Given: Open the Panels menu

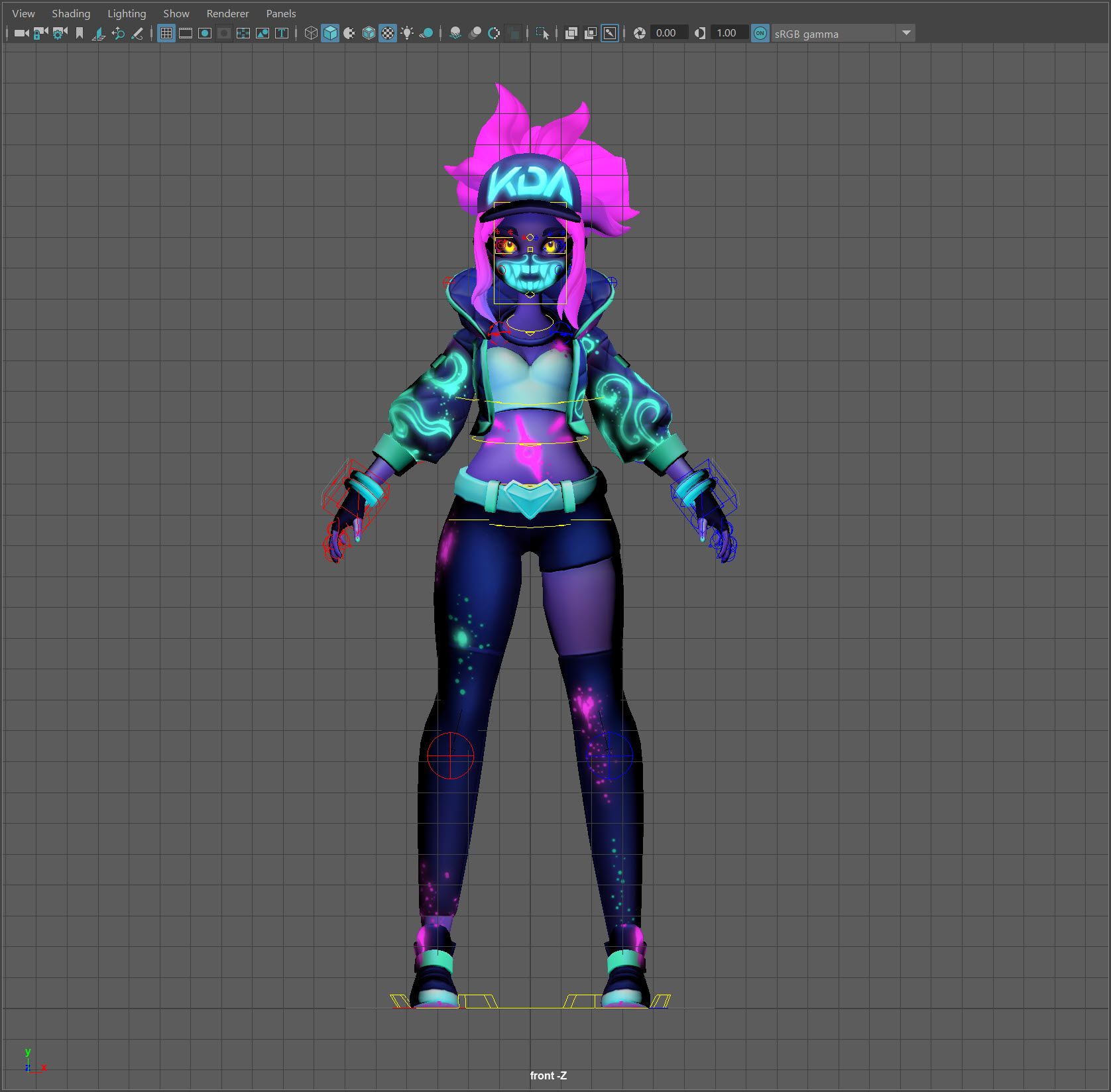Looking at the screenshot, I should 281,13.
